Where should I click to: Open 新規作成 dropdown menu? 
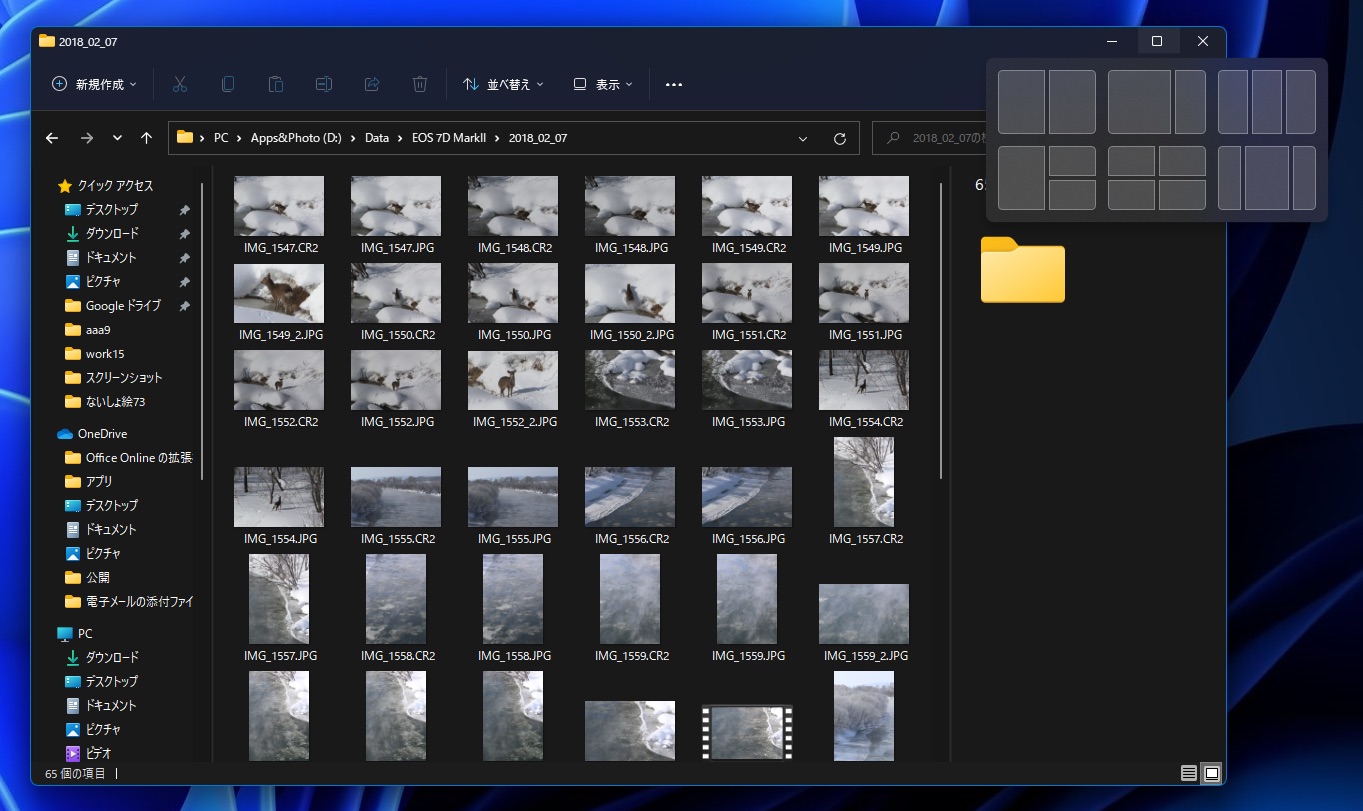94,85
